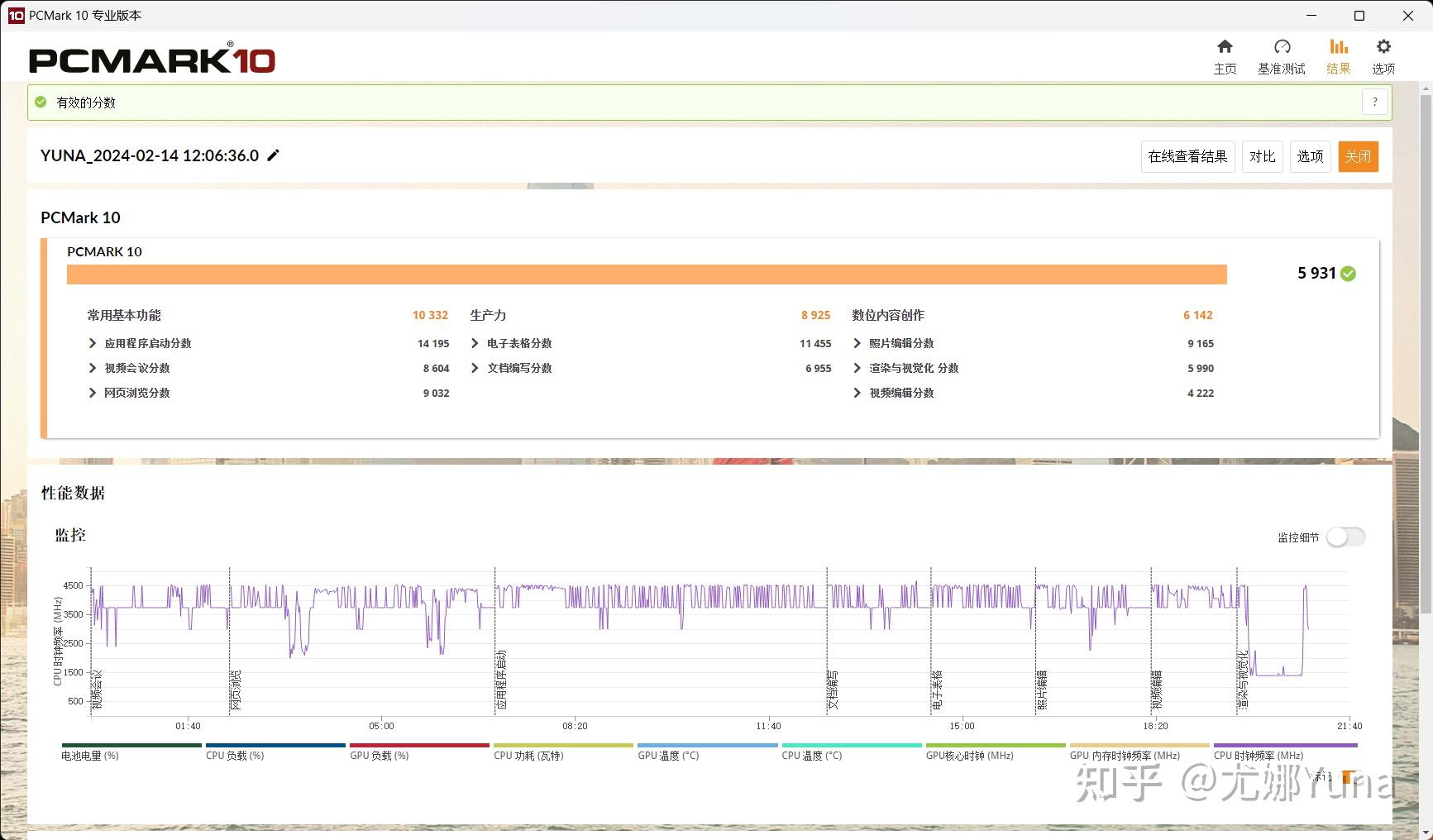Click the 监控 subheading
Screen dimensions: 1433x840
click(x=70, y=535)
